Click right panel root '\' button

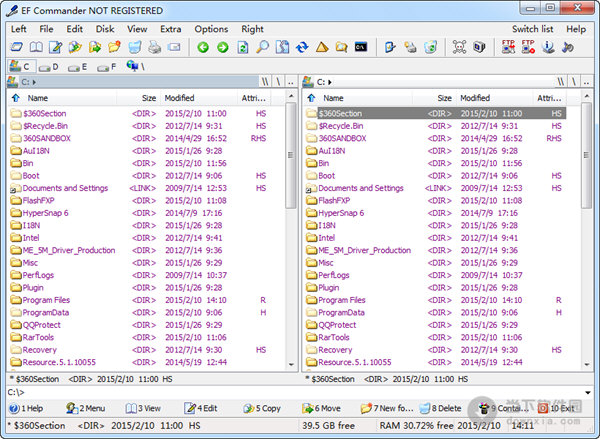(574, 82)
